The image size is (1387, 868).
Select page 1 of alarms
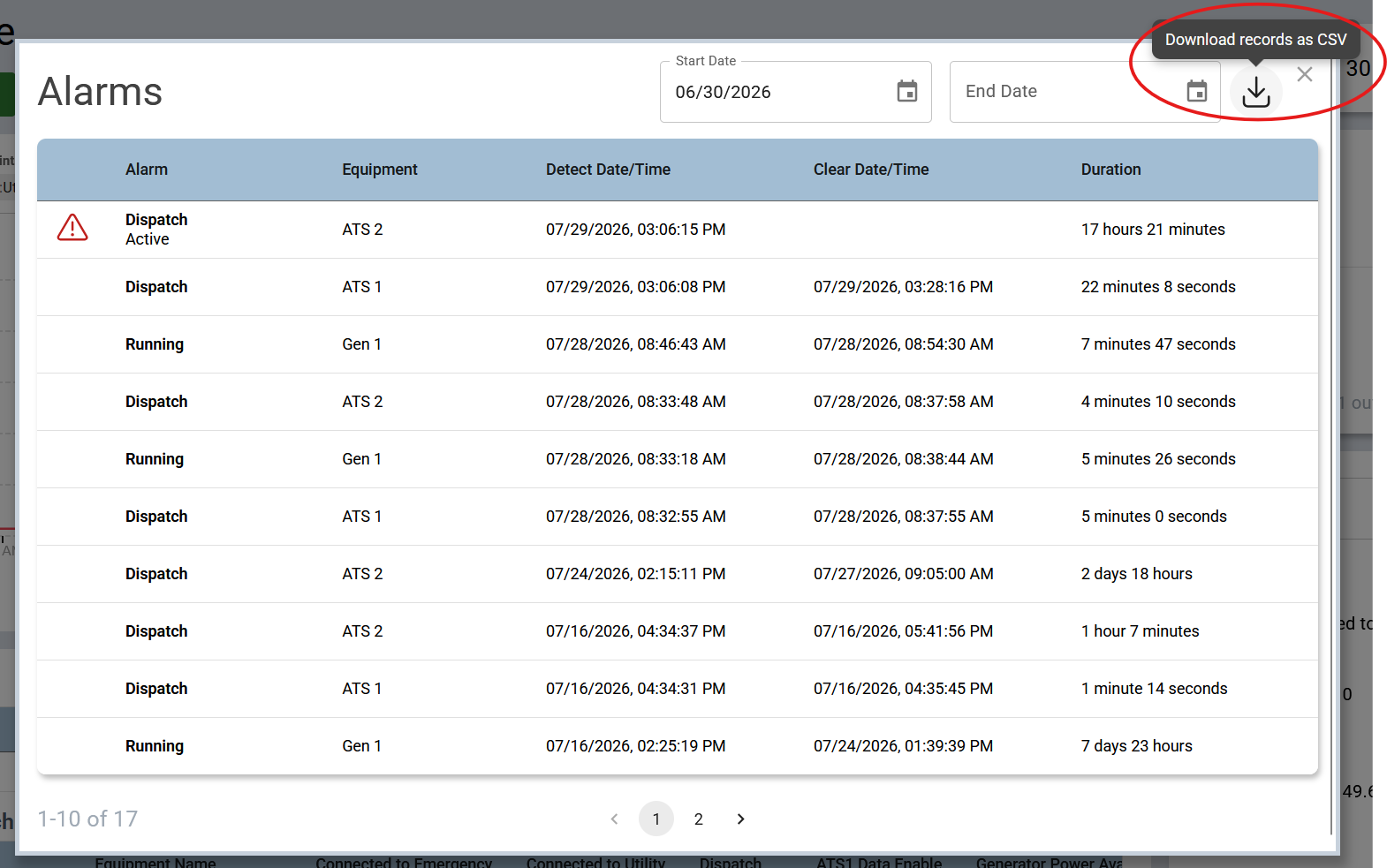(x=656, y=819)
